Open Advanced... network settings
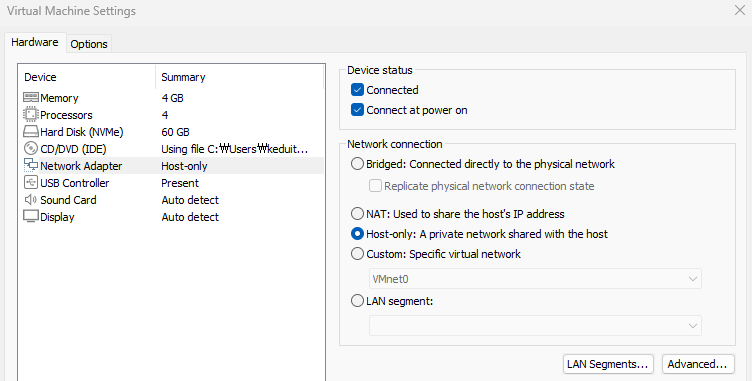752x381 pixels. tap(698, 364)
